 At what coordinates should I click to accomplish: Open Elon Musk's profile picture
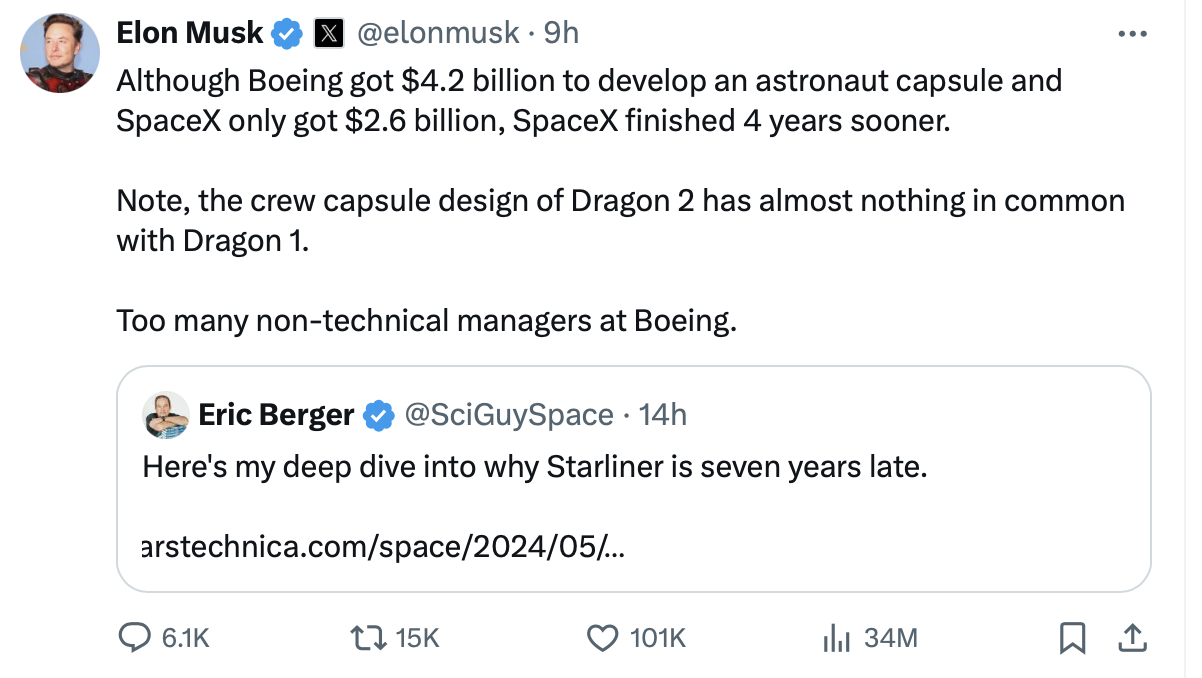click(x=60, y=53)
